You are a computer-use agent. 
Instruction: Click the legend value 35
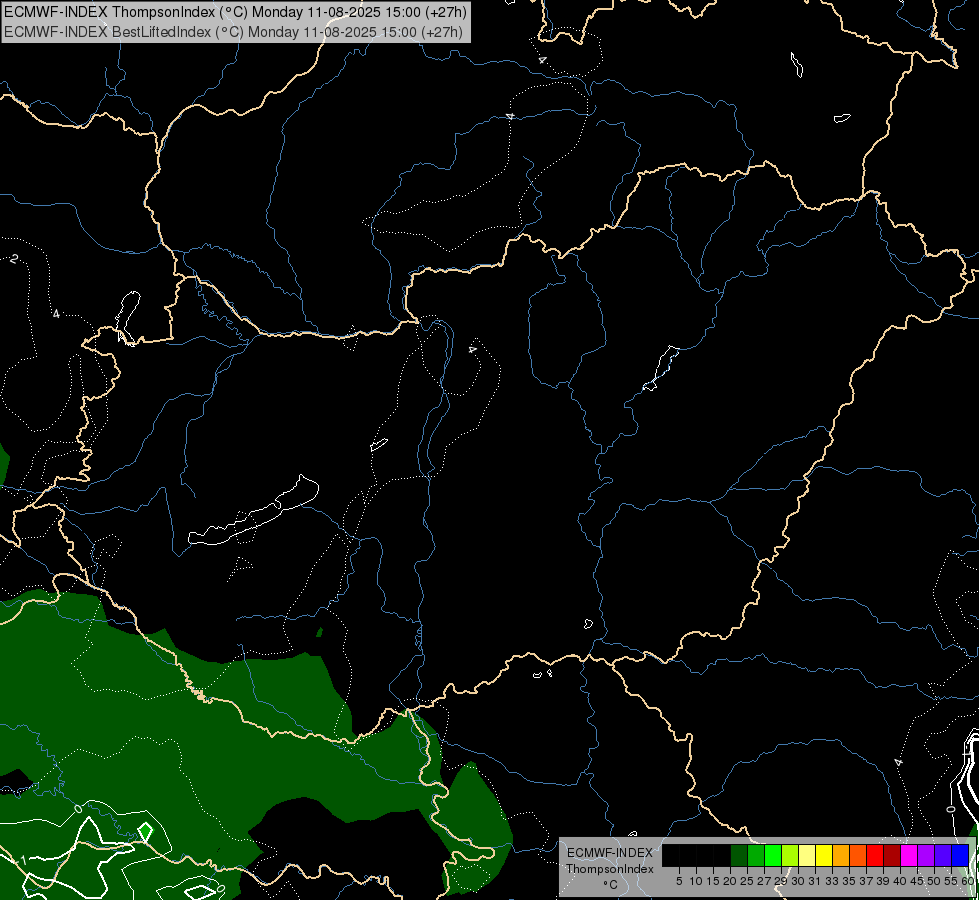pos(849,881)
